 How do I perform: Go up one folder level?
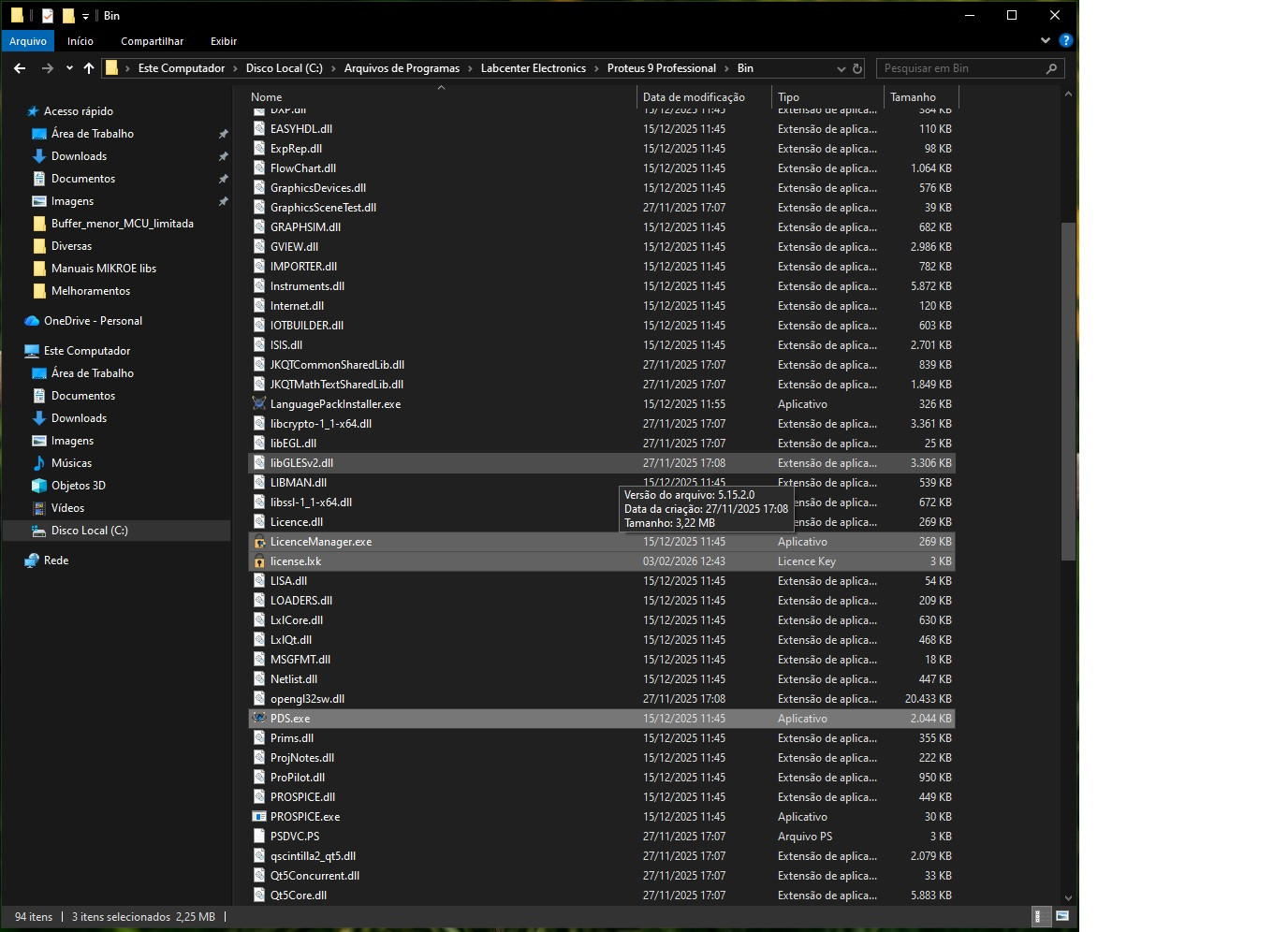[89, 68]
